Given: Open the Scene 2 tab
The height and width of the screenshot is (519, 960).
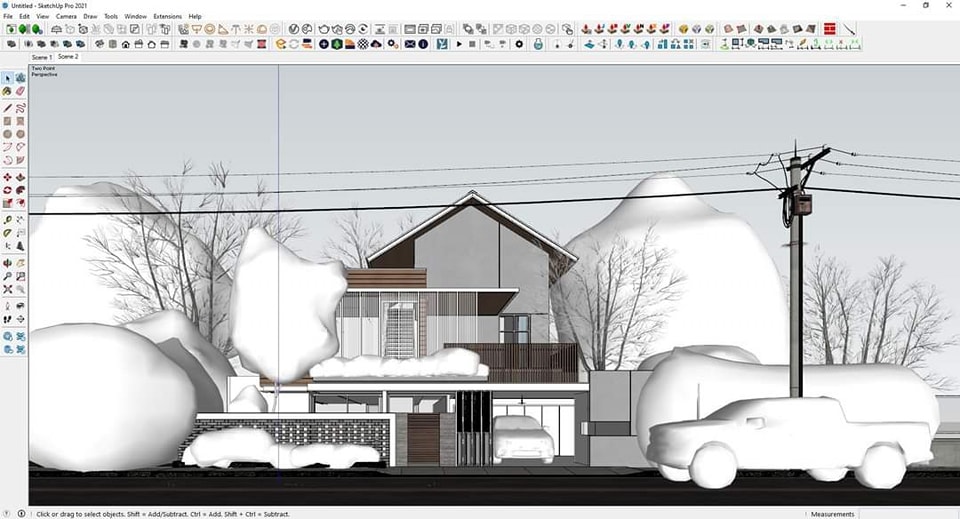Looking at the screenshot, I should coord(68,57).
